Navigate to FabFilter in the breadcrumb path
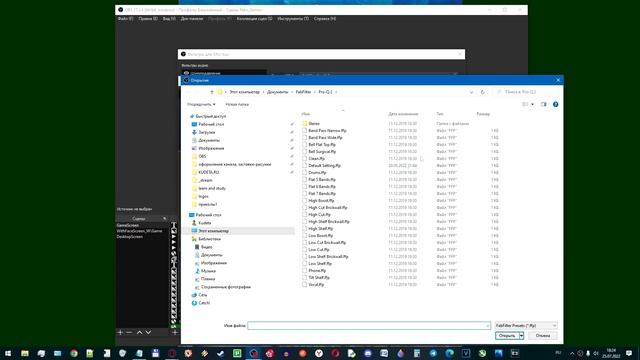 pos(303,92)
